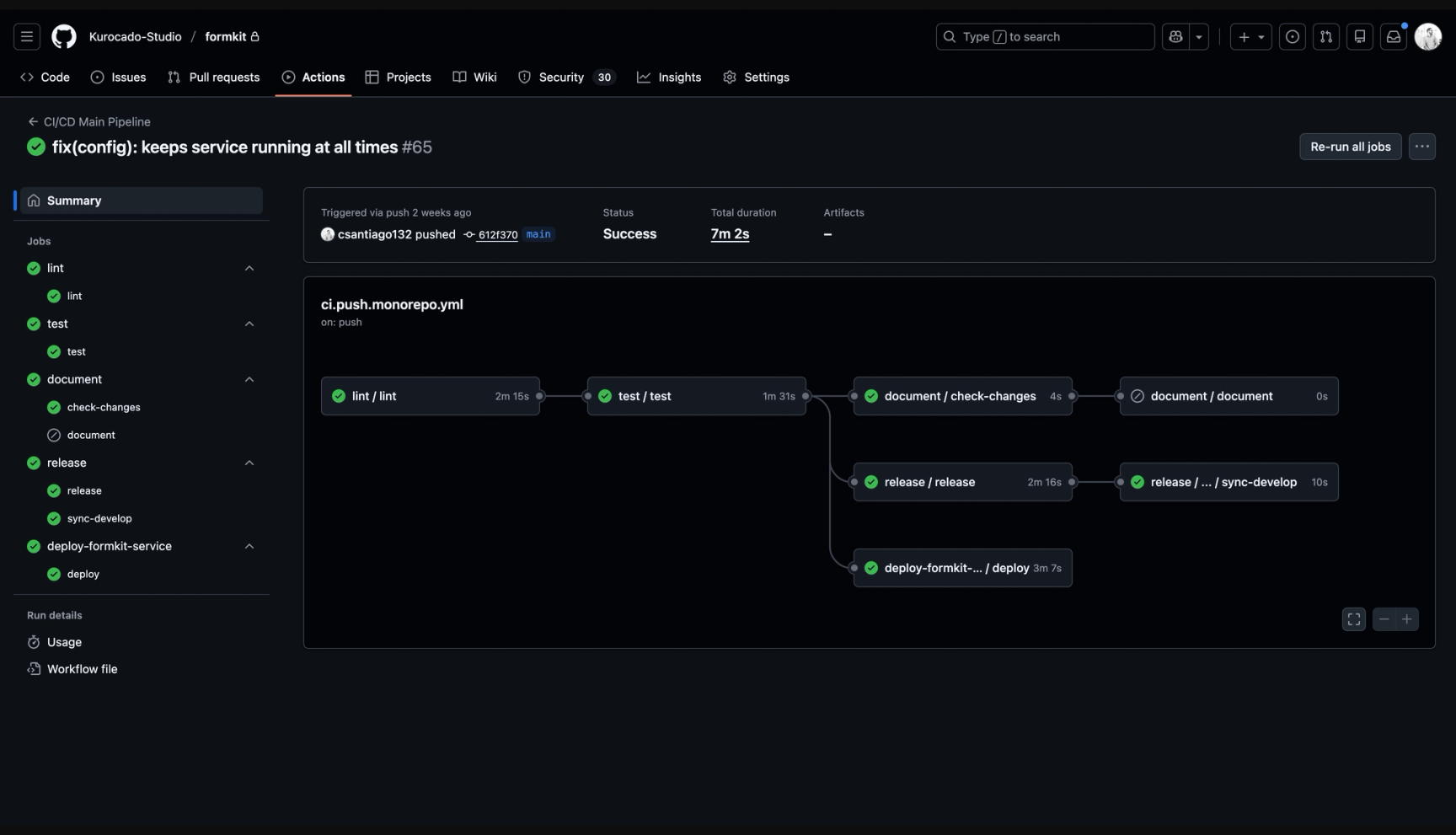Go back to CI/CD Main Pipeline

(89, 122)
